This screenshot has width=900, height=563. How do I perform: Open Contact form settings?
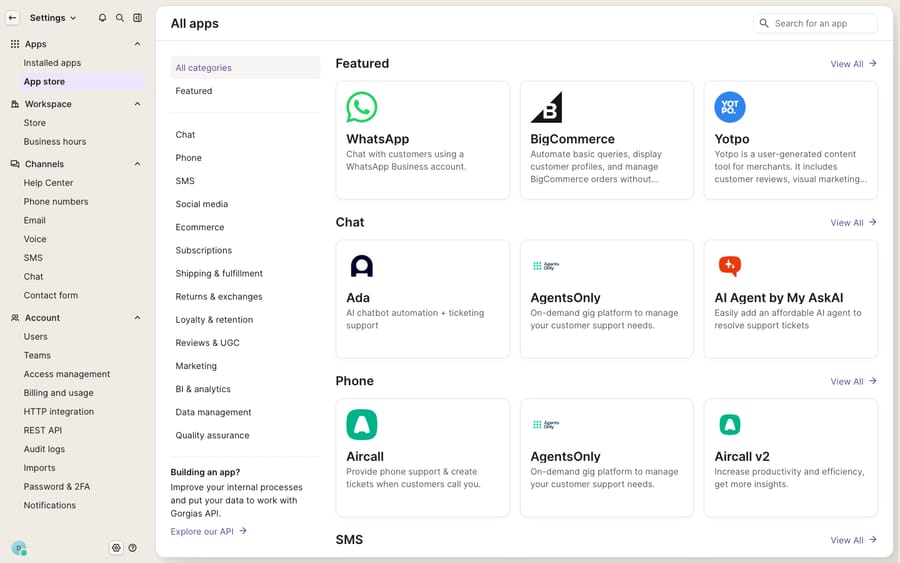51,296
